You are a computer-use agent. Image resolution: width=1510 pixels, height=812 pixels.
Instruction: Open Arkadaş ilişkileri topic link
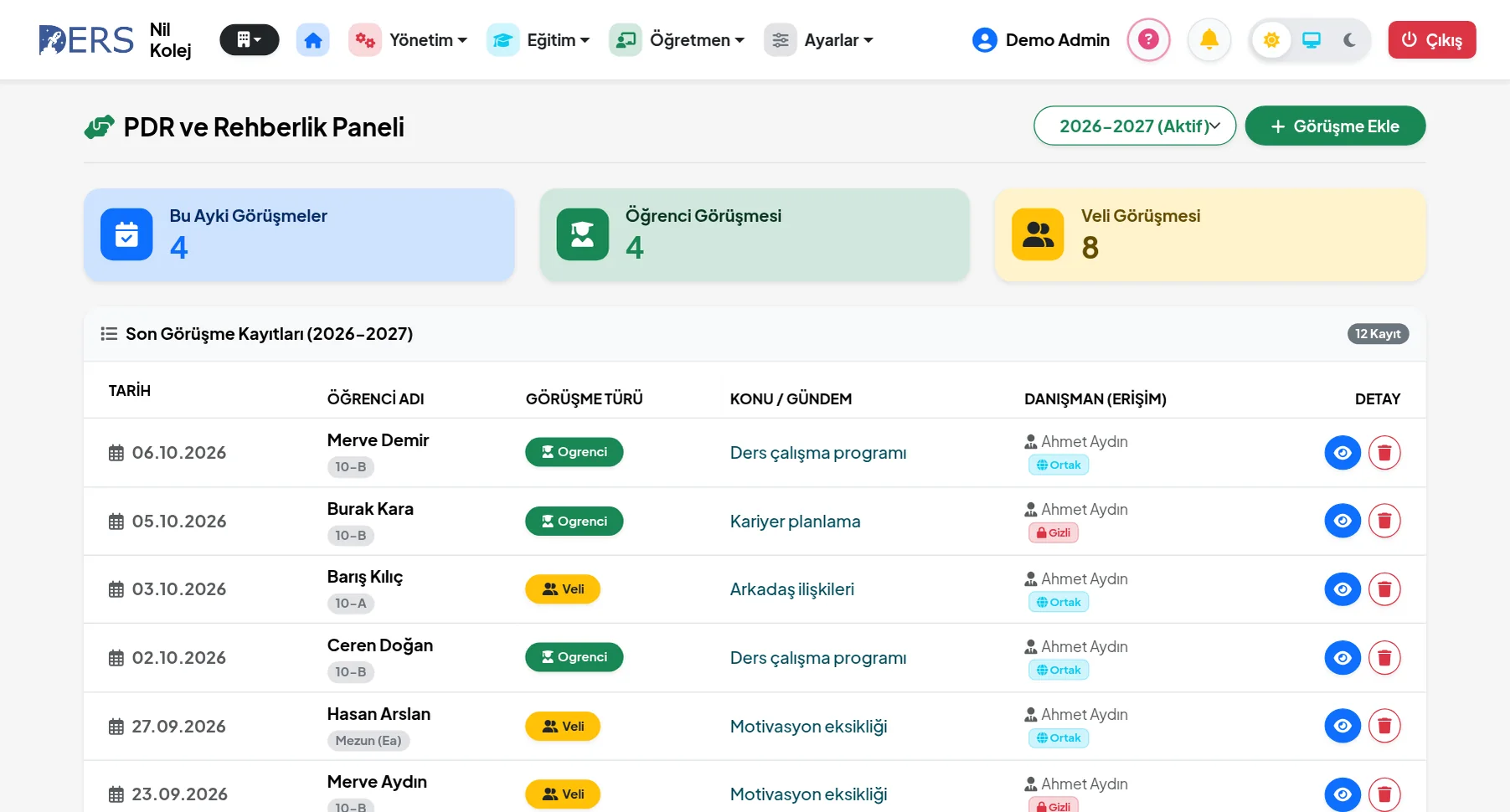(792, 589)
